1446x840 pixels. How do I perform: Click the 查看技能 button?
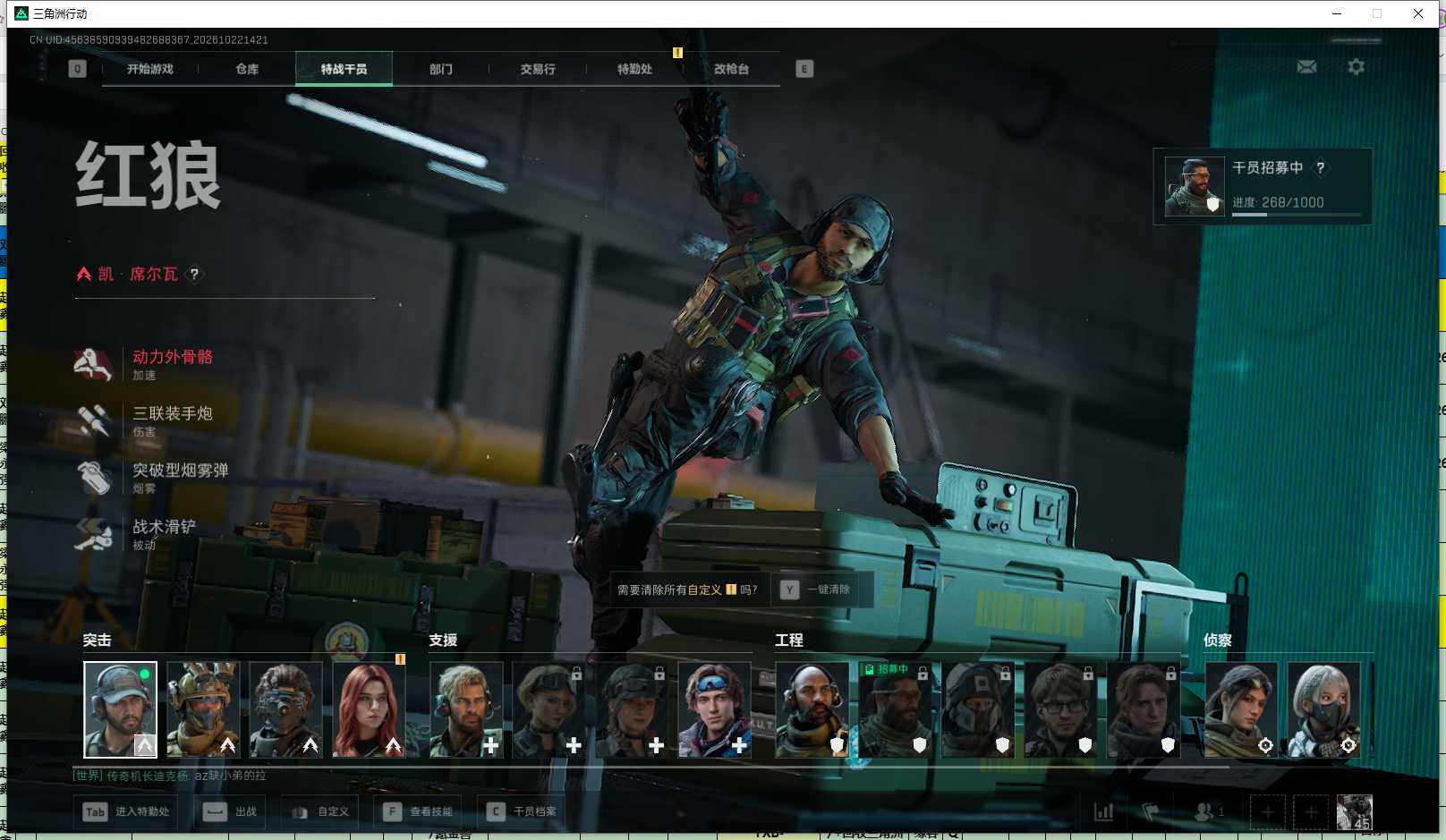pos(419,811)
